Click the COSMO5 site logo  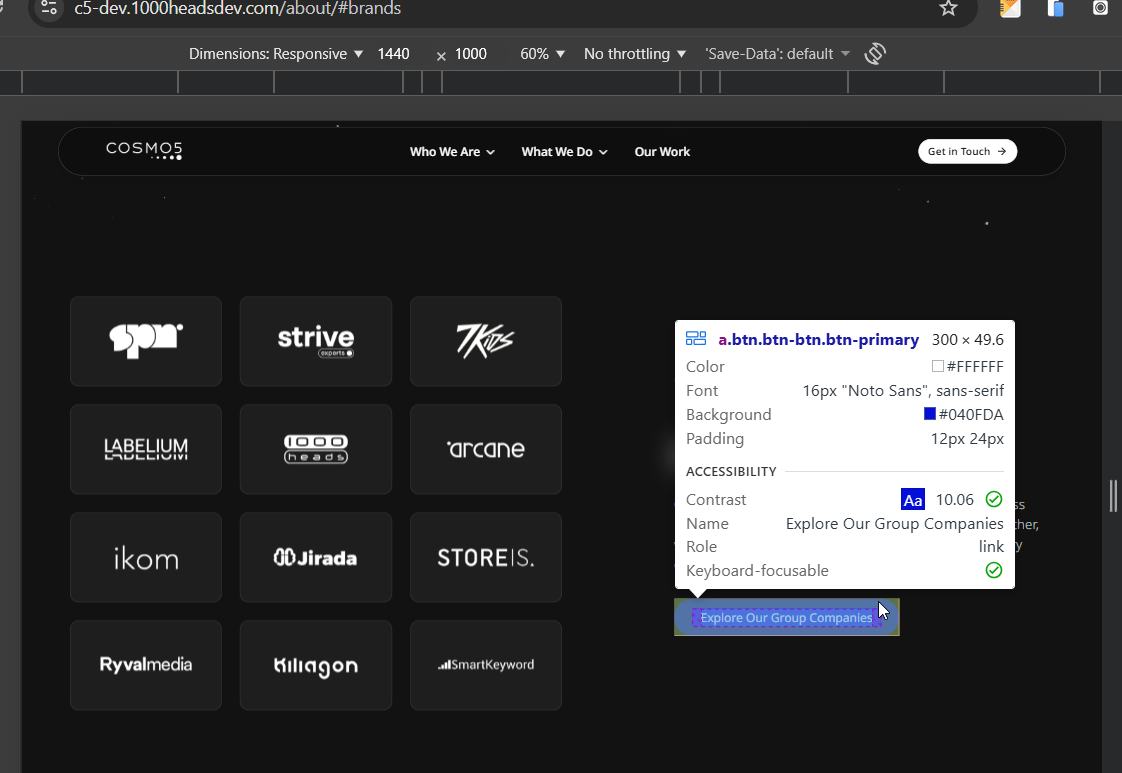pos(144,150)
